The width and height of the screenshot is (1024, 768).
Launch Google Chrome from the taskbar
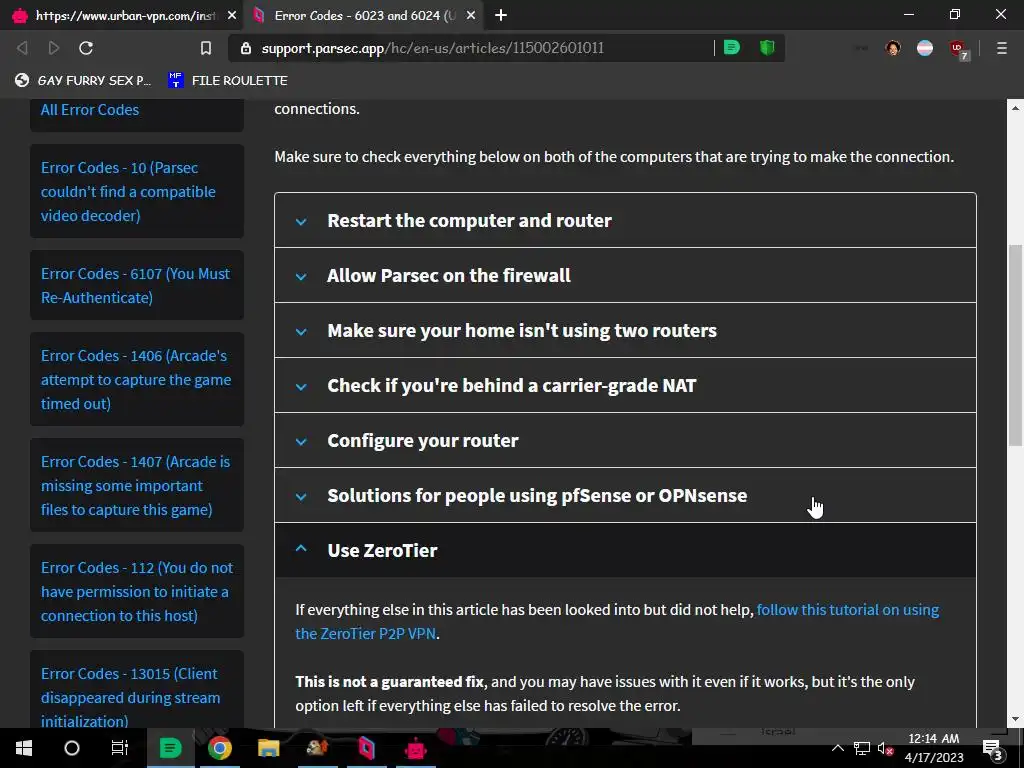pos(219,748)
